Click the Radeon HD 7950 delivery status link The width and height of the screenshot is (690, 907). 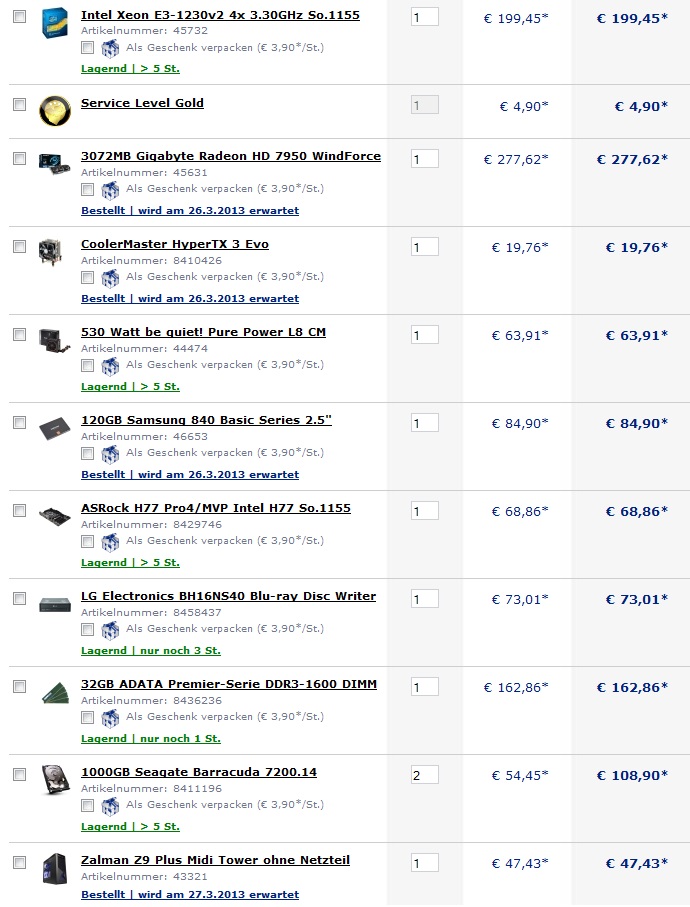tap(189, 211)
